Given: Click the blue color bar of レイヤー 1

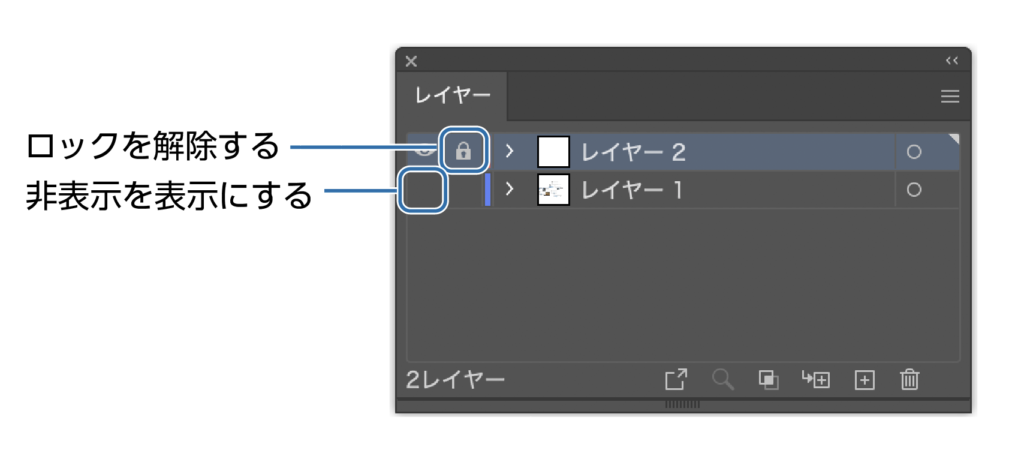Looking at the screenshot, I should 487,190.
